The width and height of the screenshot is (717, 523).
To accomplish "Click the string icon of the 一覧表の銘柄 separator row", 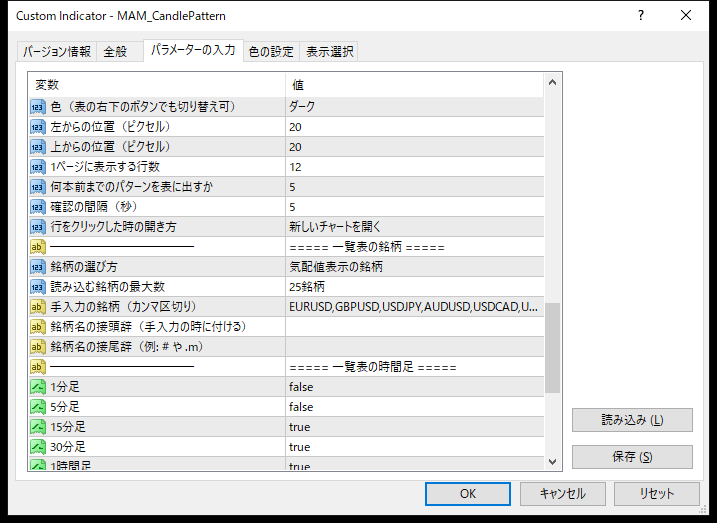I will [38, 247].
